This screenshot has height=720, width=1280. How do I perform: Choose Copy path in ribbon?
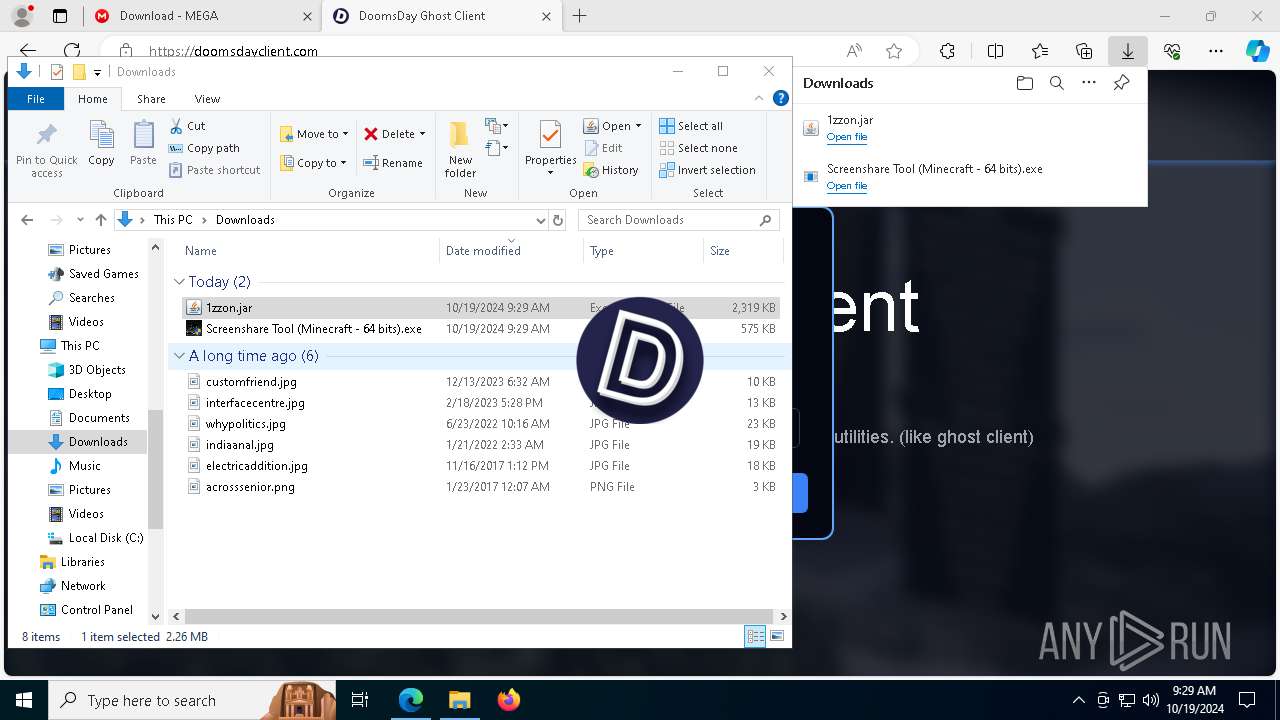[x=205, y=148]
